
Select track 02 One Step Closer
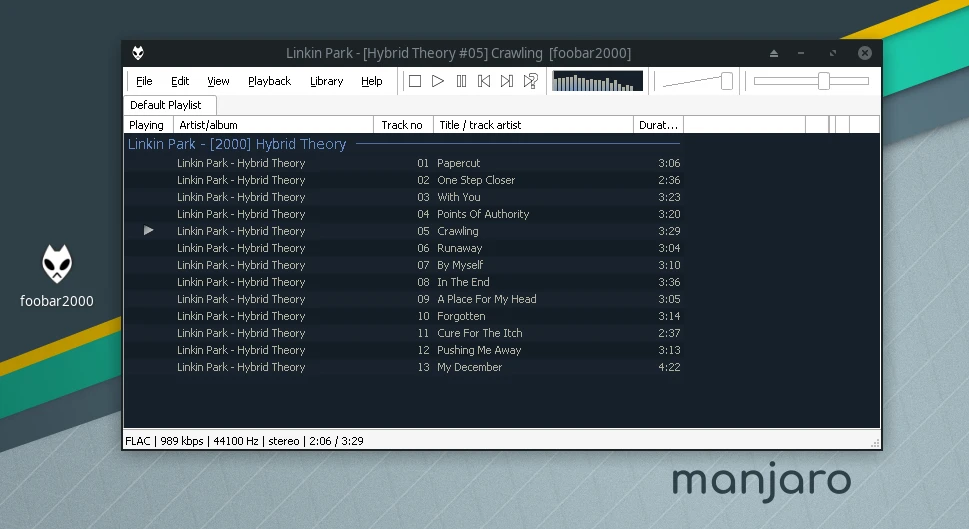point(404,180)
